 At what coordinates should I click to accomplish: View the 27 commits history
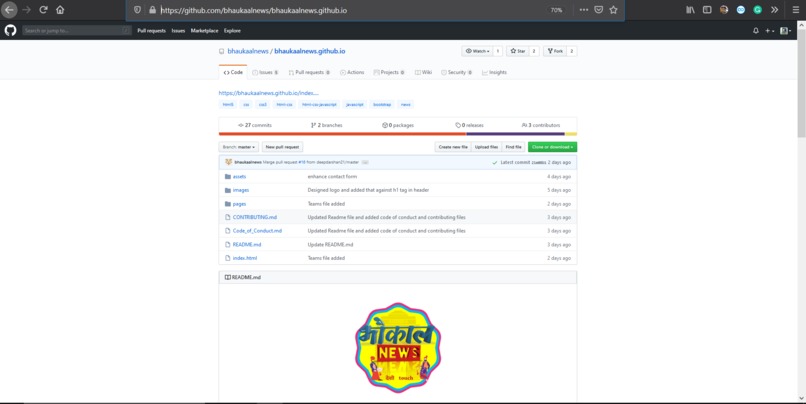(255, 125)
